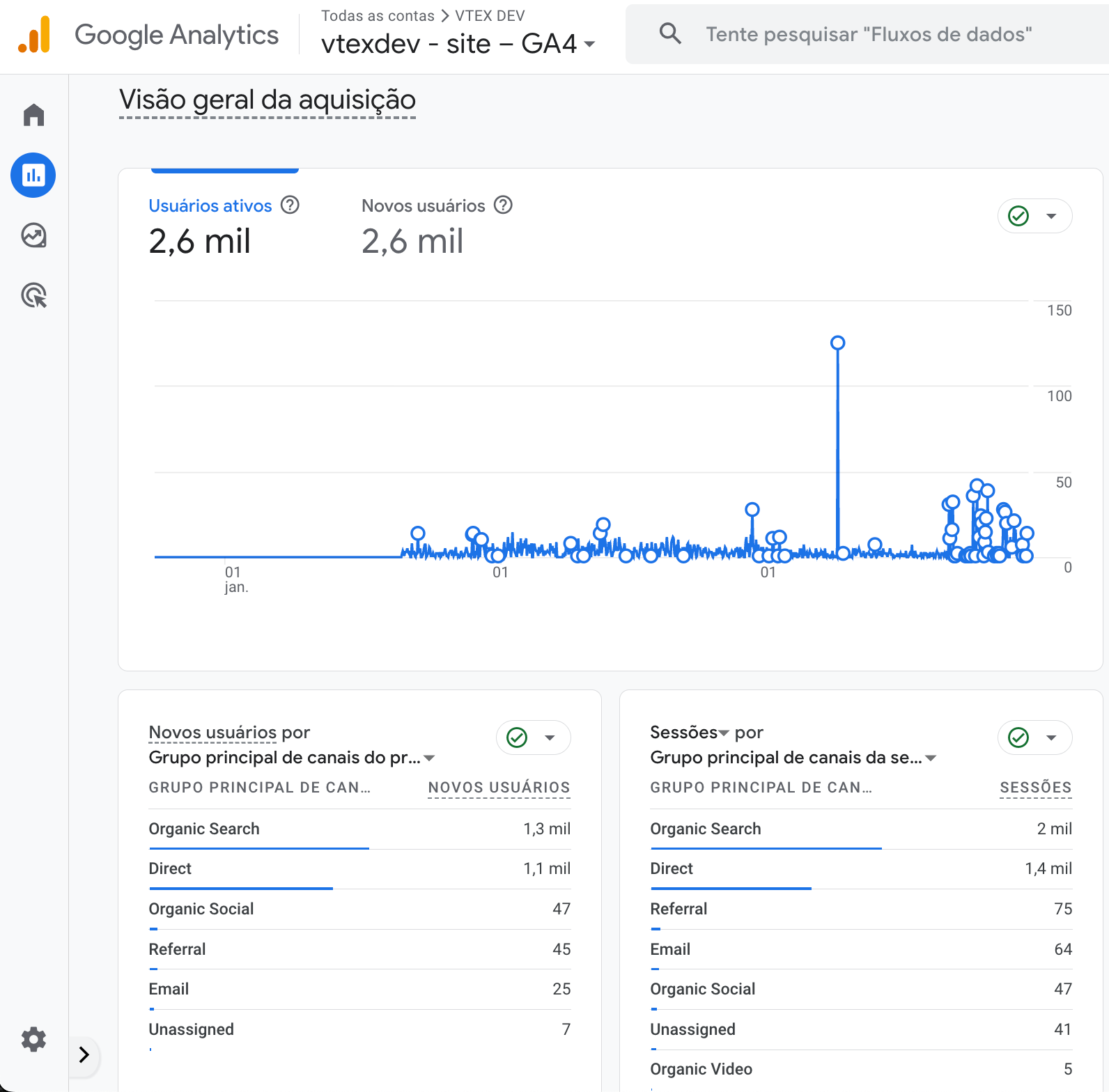Expand the left navigation panel arrow

84,1055
